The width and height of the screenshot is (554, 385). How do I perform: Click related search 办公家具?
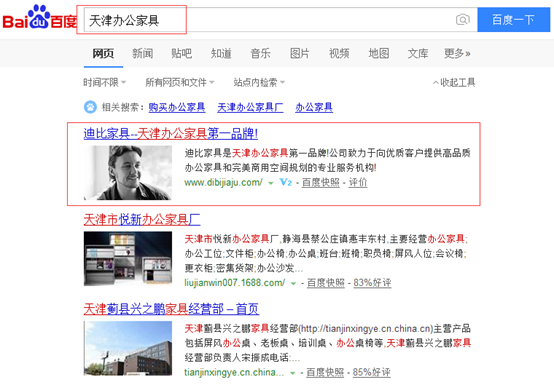point(314,107)
